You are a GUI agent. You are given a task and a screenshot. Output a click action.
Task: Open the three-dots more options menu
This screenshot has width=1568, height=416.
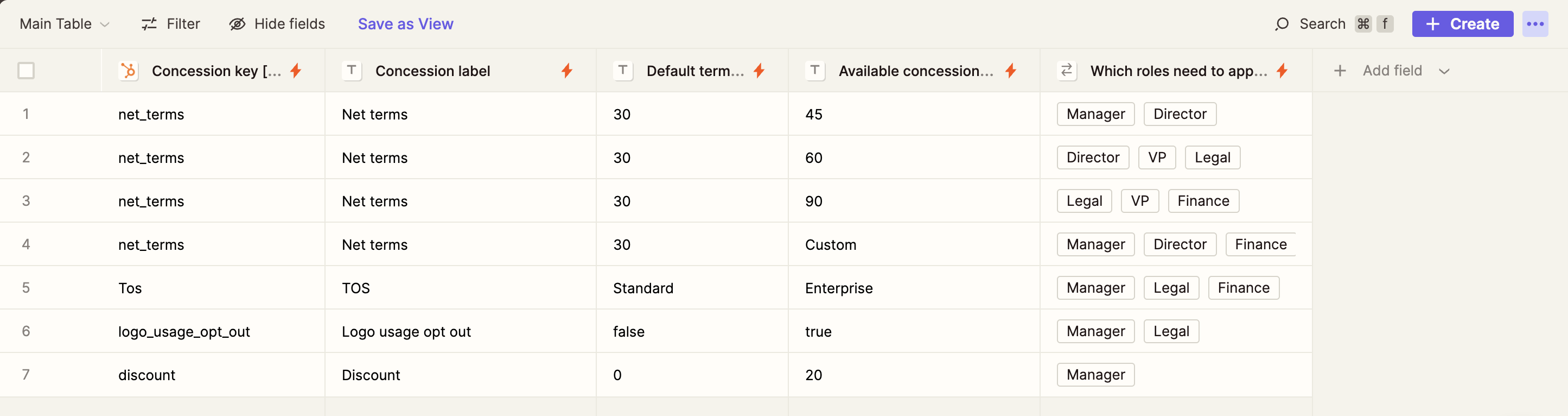(x=1534, y=24)
